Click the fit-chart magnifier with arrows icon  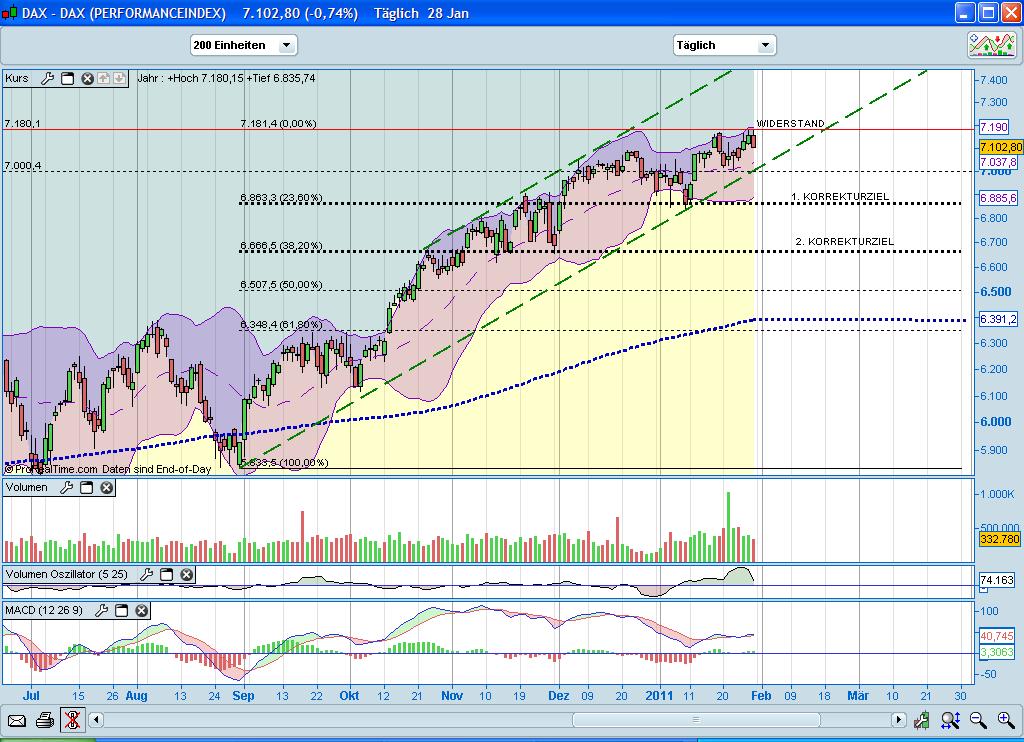pyautogui.click(x=950, y=721)
